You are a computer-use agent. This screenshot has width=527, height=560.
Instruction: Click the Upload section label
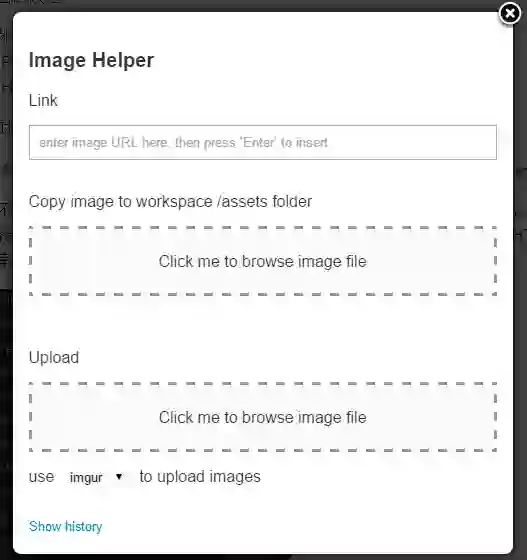click(54, 358)
